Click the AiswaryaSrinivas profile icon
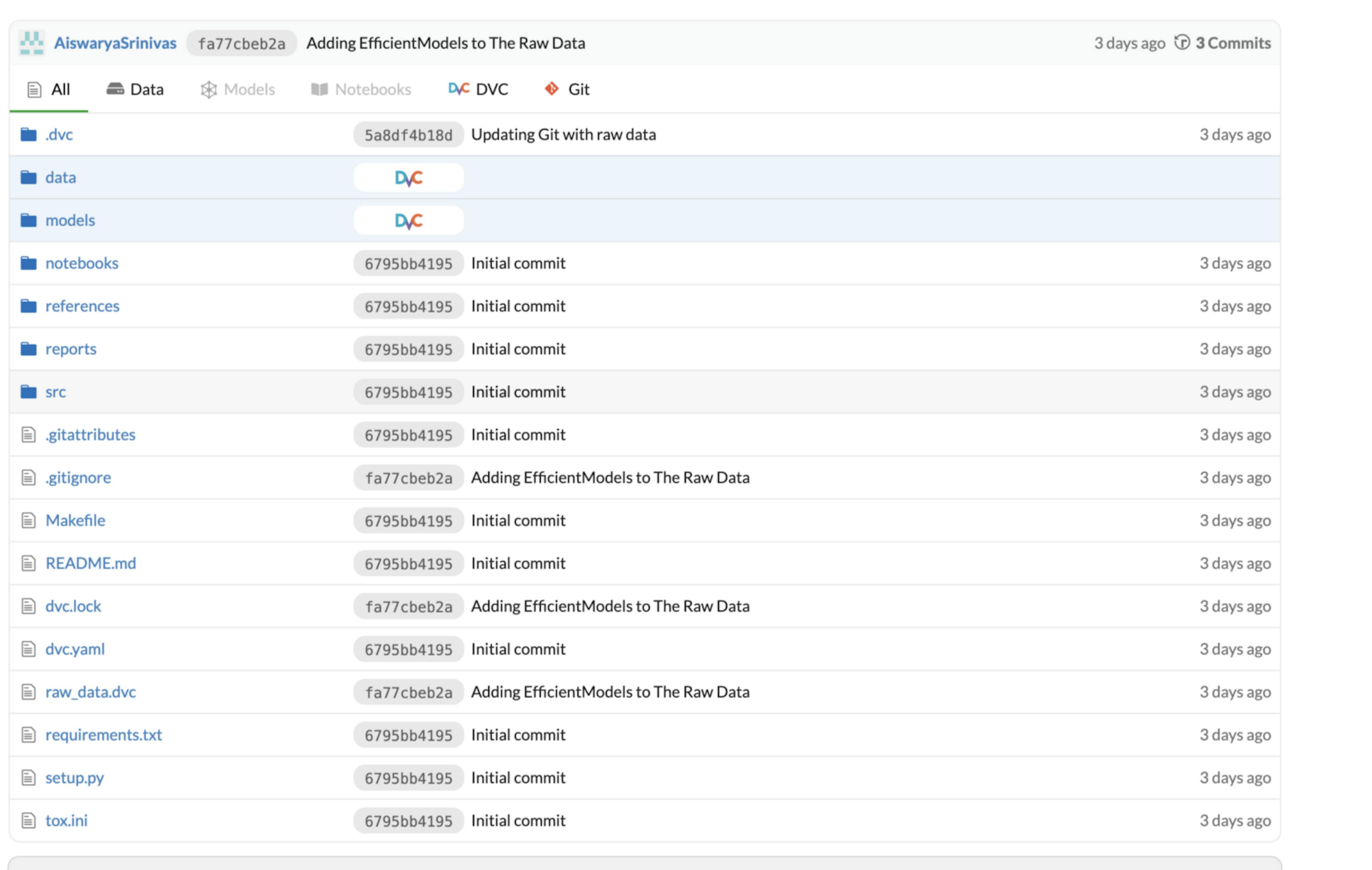 pos(32,42)
